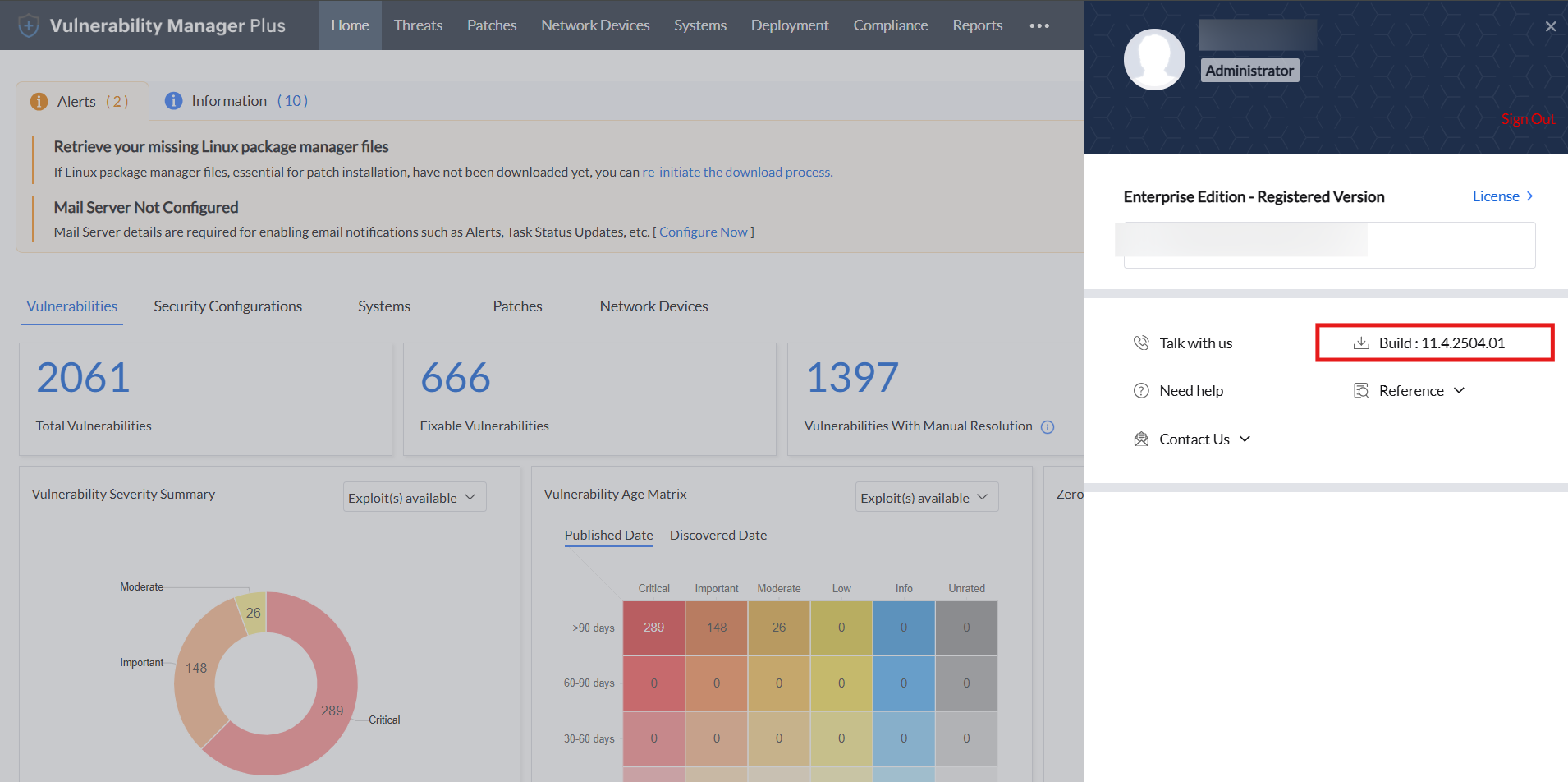Click the Reference document icon
The image size is (1568, 782).
1361,390
